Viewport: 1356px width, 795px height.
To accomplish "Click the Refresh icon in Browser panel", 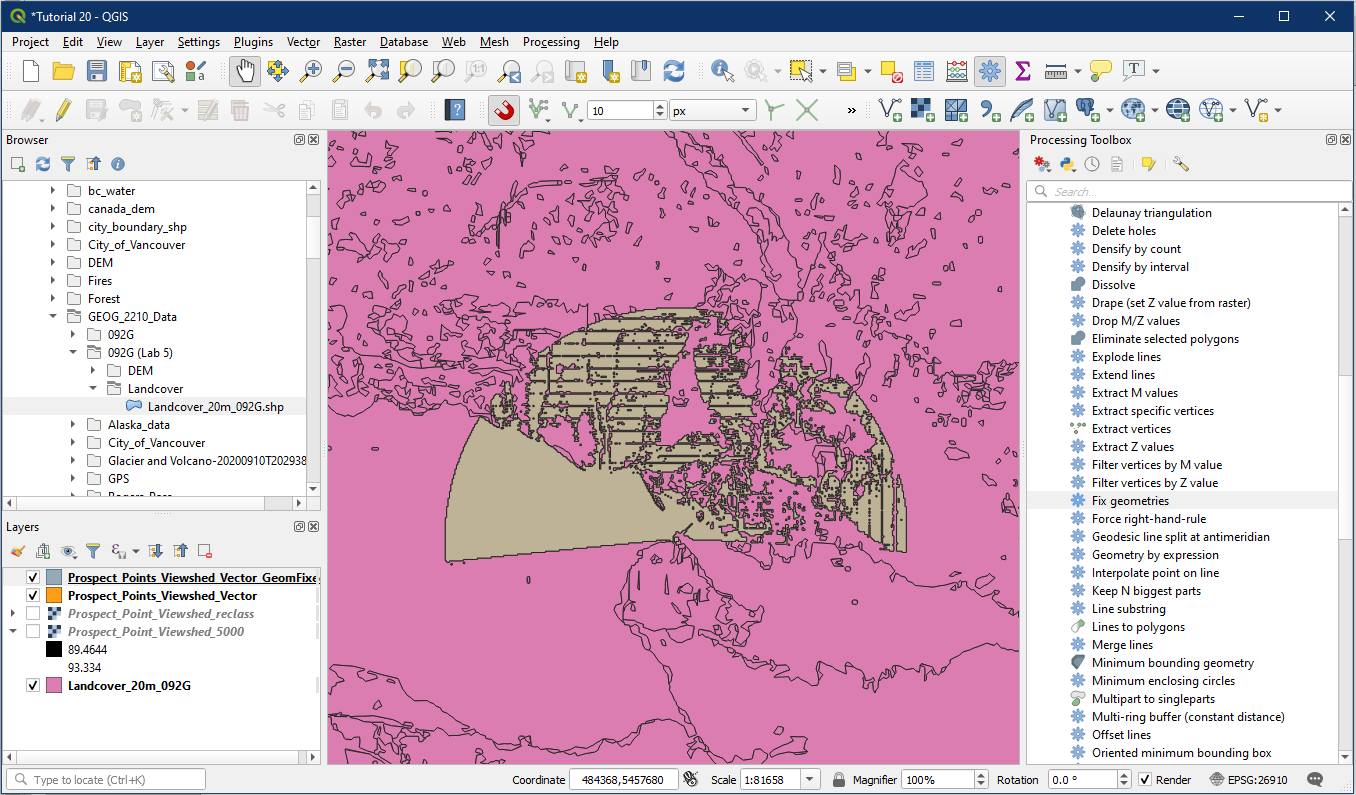I will pyautogui.click(x=43, y=164).
